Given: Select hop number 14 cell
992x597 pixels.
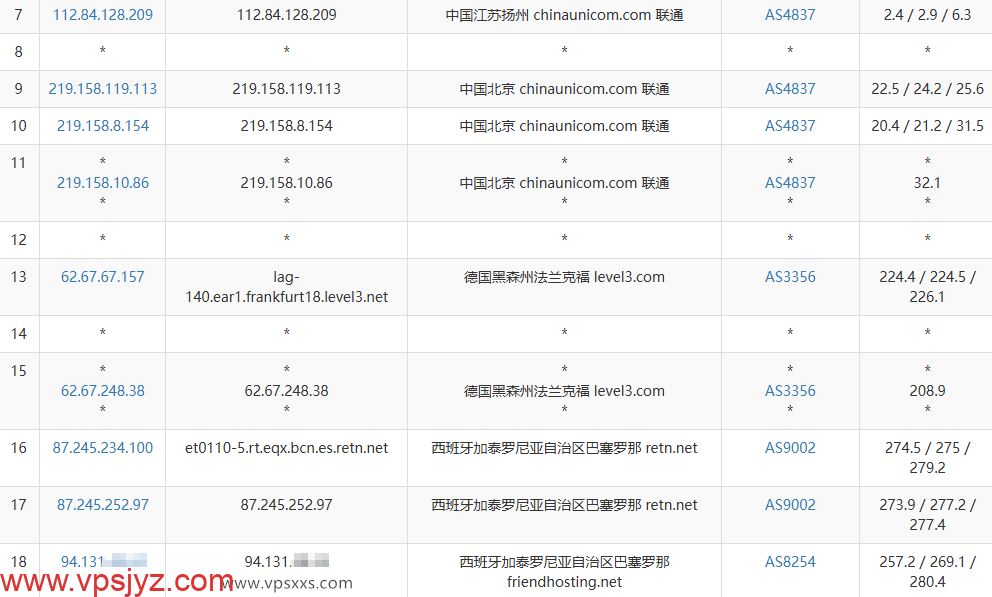Looking at the screenshot, I should click(19, 334).
